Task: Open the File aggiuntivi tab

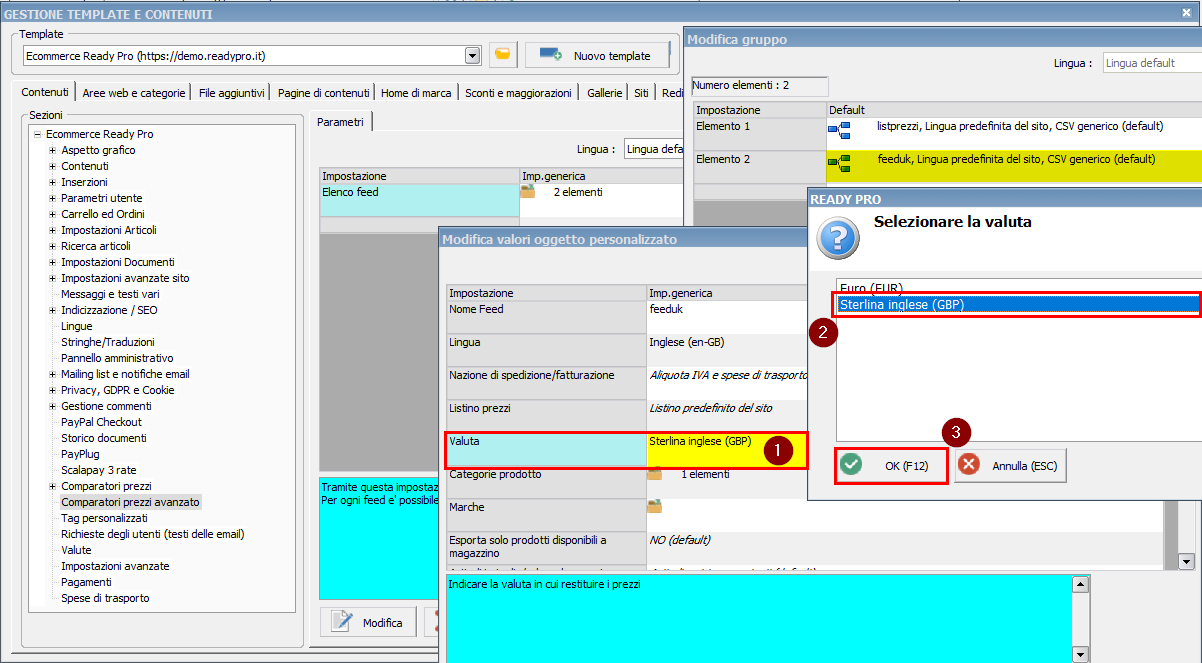Action: pyautogui.click(x=232, y=93)
